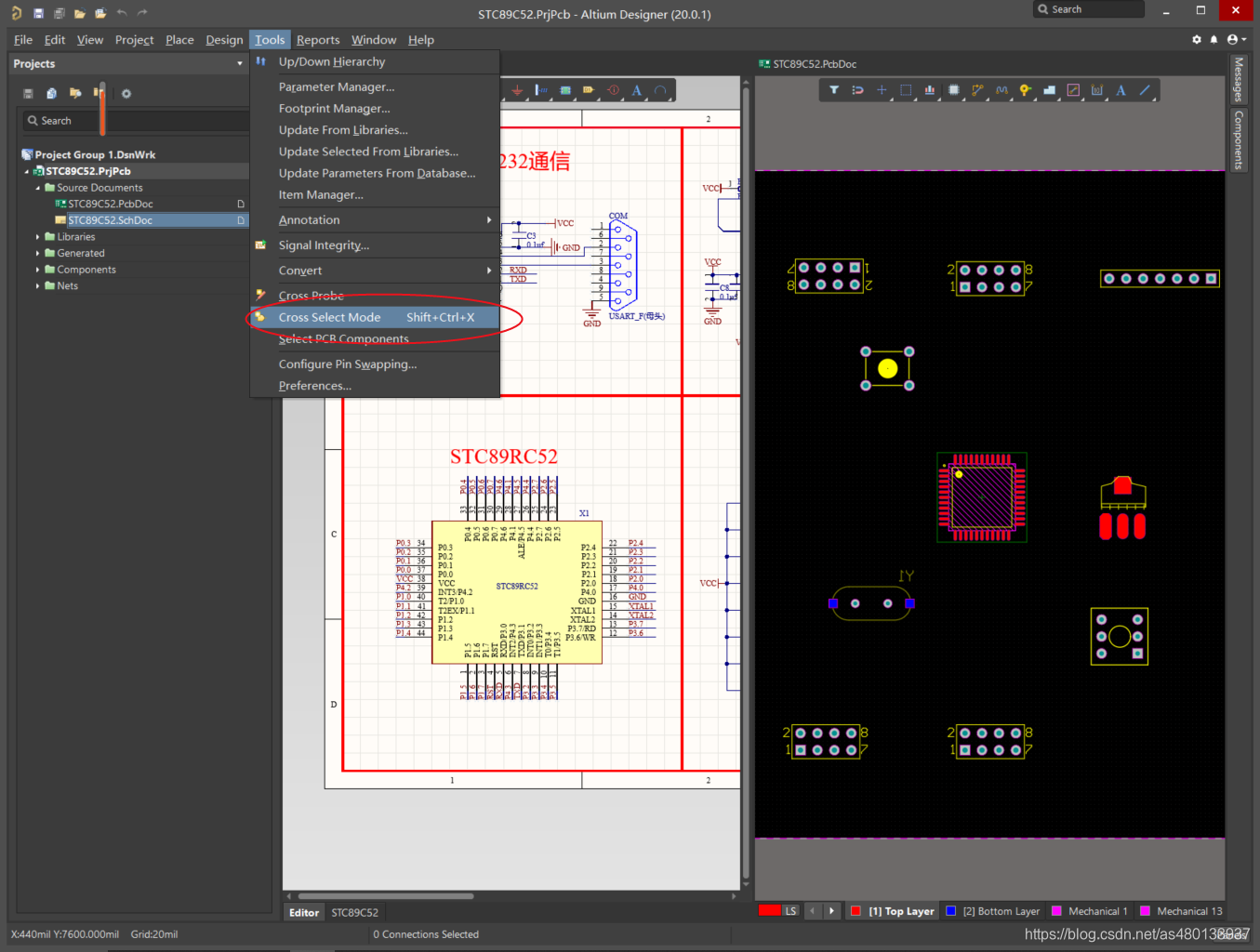Open the top-right settings gear icon
The image size is (1260, 952).
click(1197, 39)
